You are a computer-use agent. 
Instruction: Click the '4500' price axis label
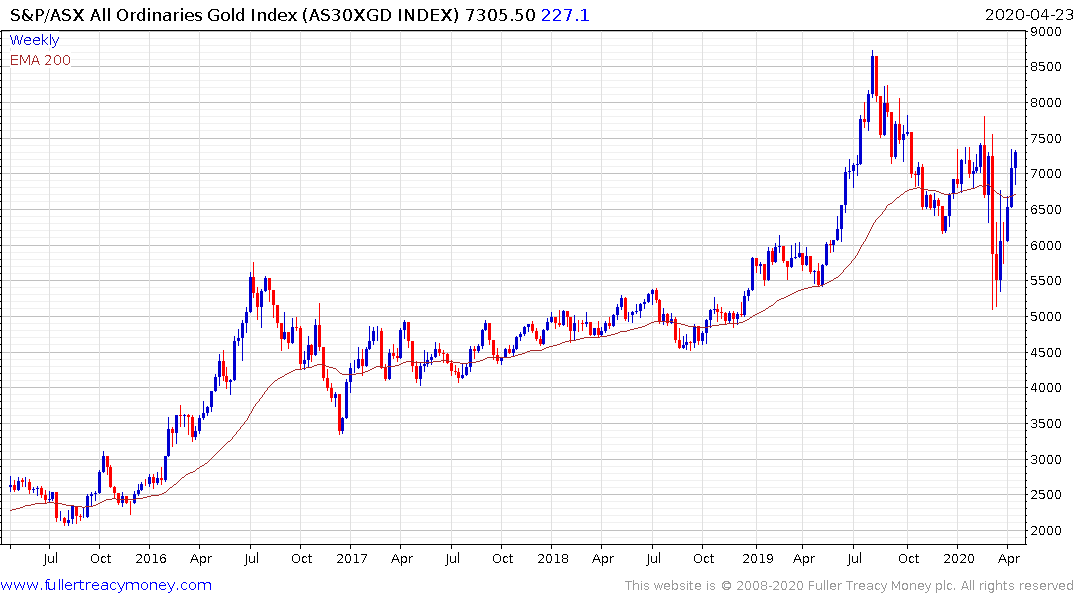(x=1046, y=352)
